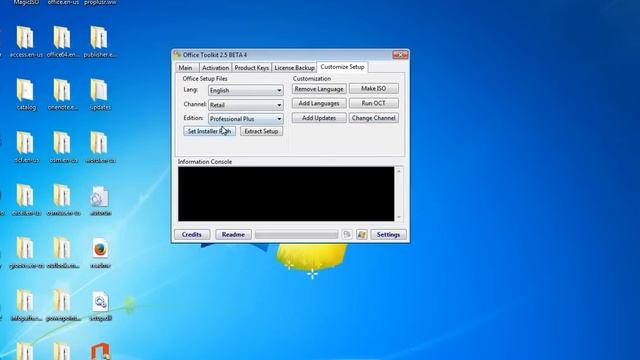Select the Customize Setup tab

pyautogui.click(x=342, y=67)
